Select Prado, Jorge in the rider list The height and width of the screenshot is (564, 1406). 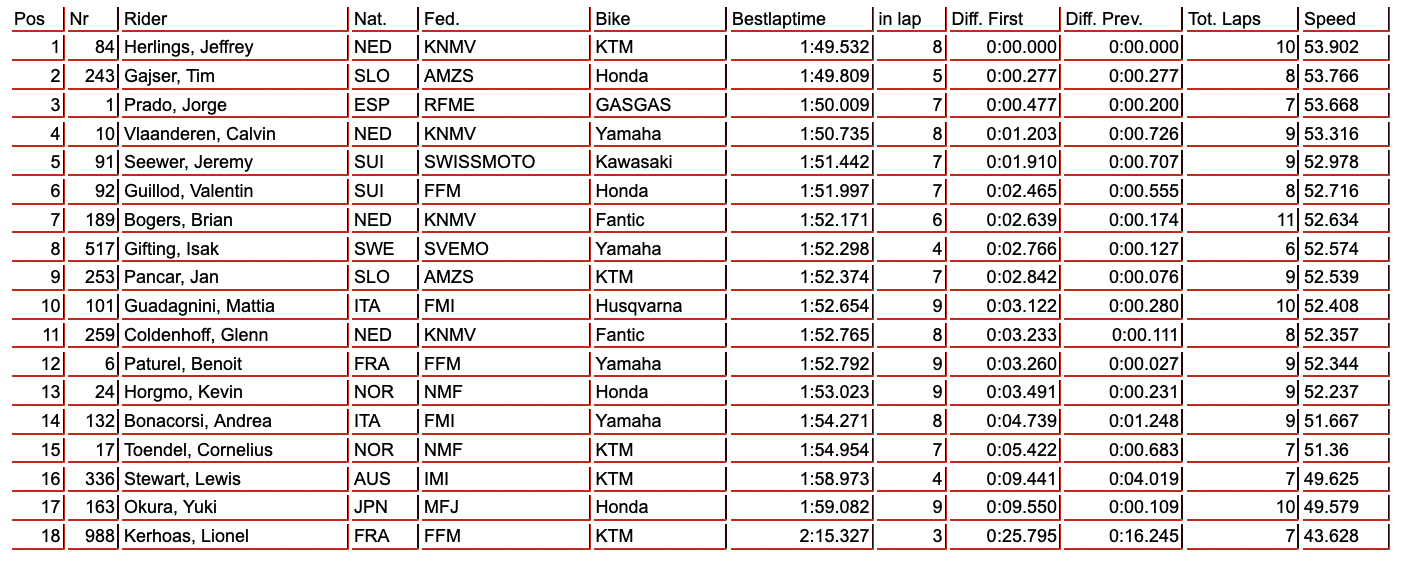click(x=175, y=105)
